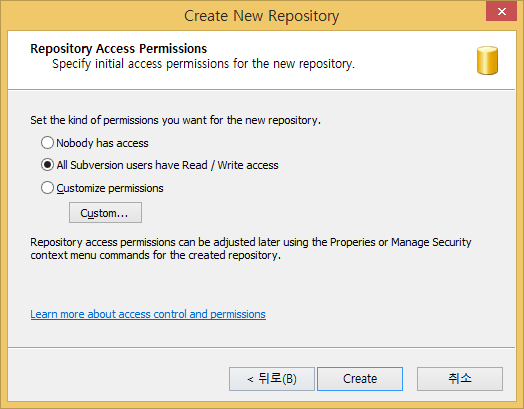Cancel with the 취소 button
Viewport: 524px width, 409px height.
coord(460,379)
